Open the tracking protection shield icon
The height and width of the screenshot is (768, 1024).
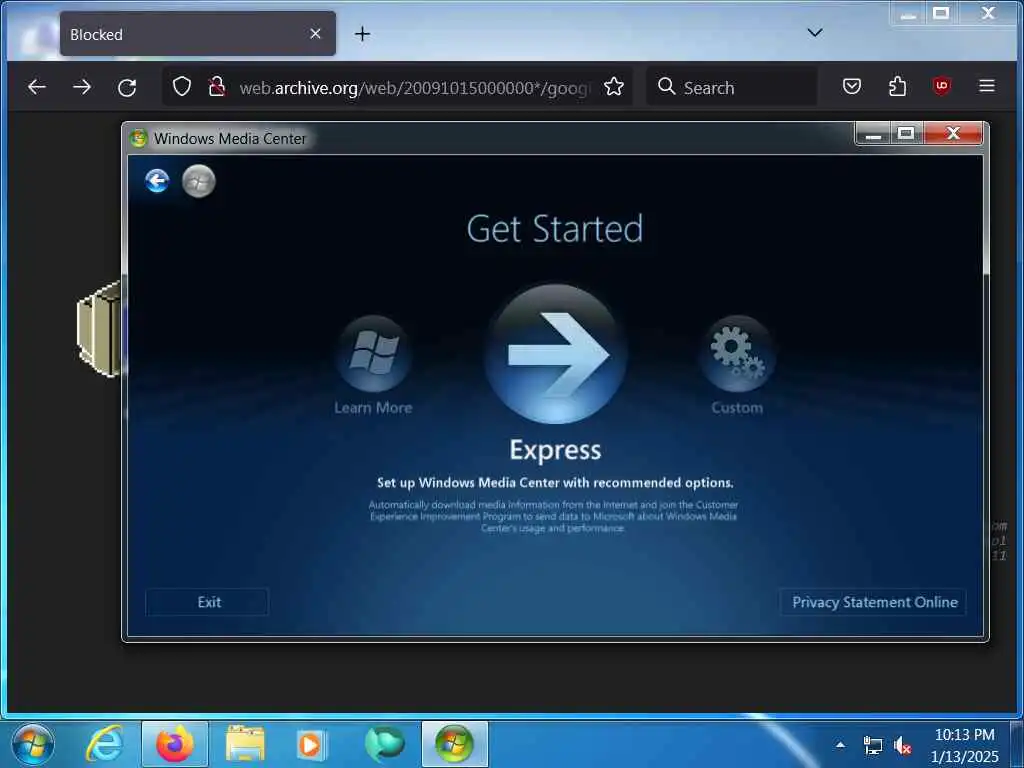coord(182,86)
